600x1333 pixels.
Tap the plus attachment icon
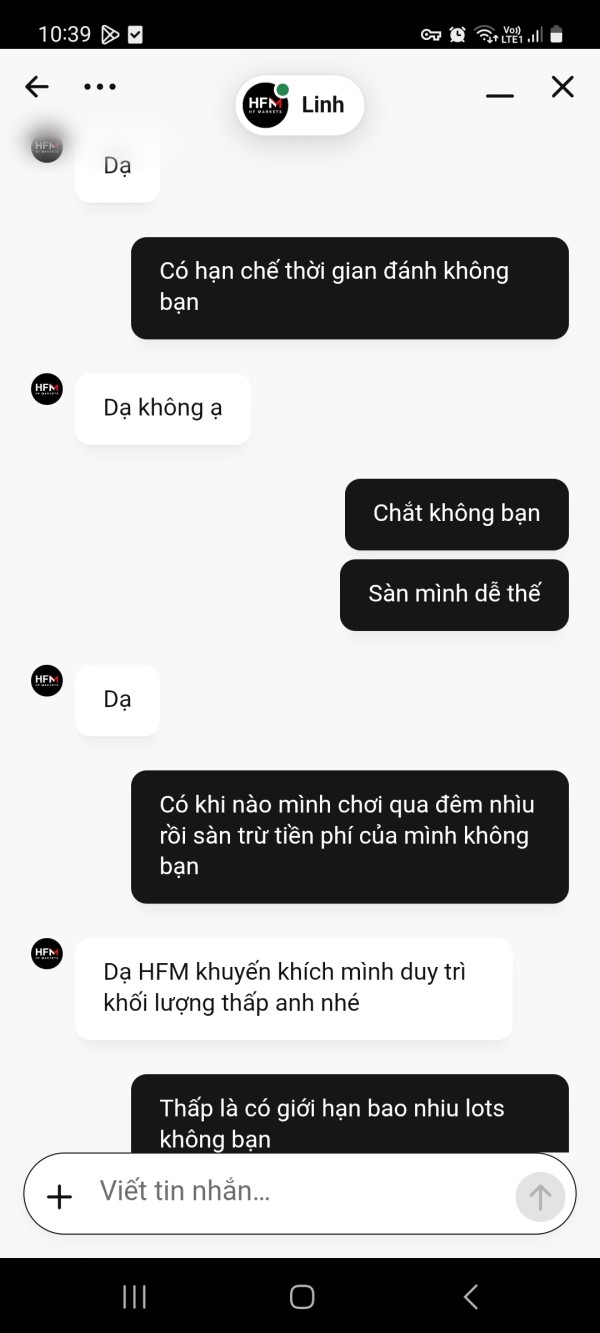[x=60, y=1196]
